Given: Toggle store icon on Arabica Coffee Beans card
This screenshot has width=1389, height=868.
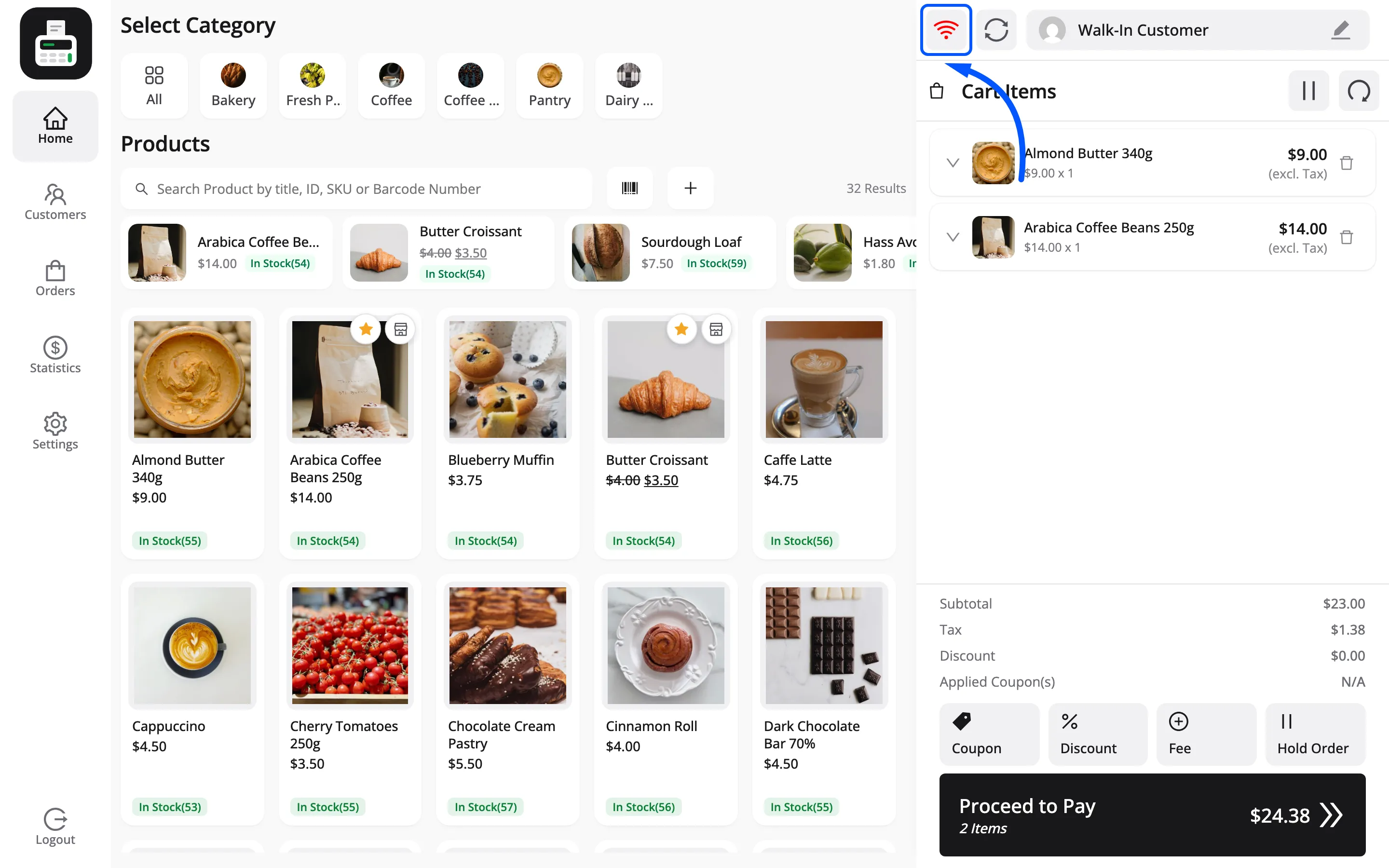Looking at the screenshot, I should point(400,329).
